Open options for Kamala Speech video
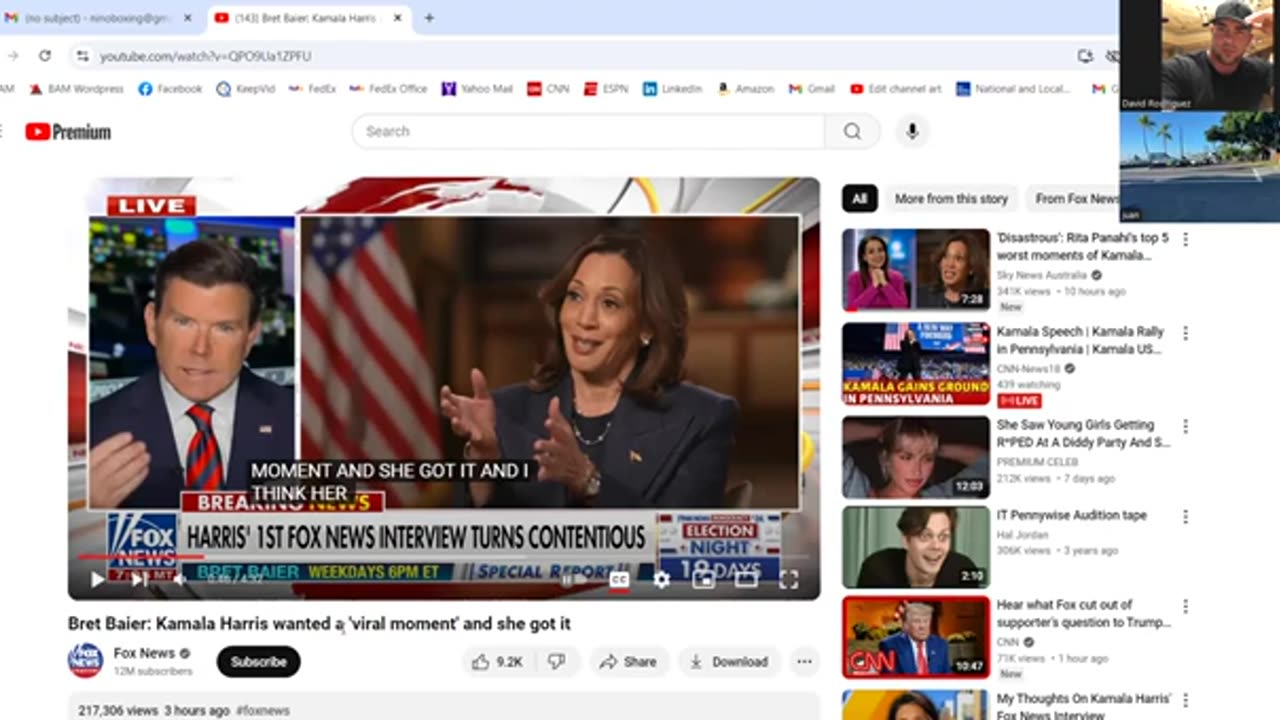Viewport: 1280px width, 720px height. 1186,334
